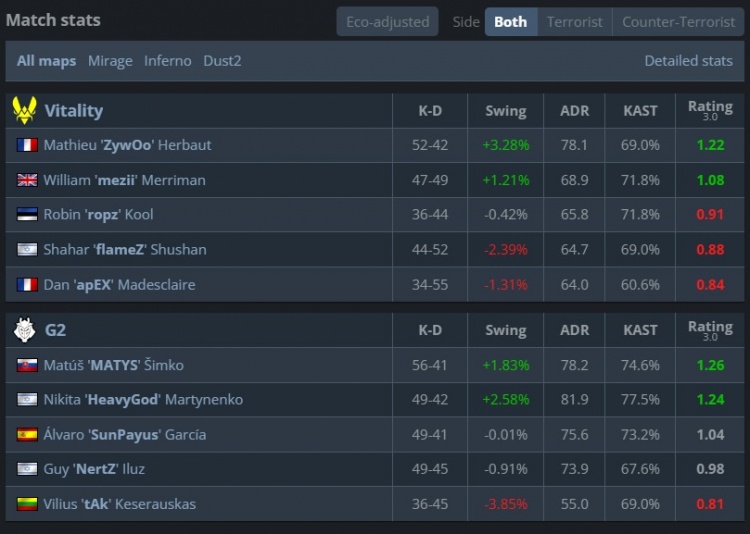
Task: Toggle the Eco-adjusted stats button
Action: click(x=387, y=22)
